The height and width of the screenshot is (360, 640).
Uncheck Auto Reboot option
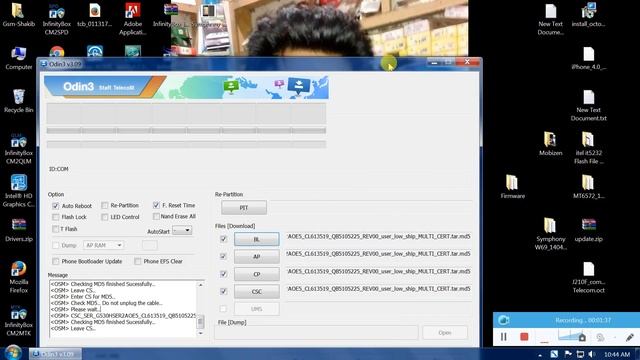56,206
